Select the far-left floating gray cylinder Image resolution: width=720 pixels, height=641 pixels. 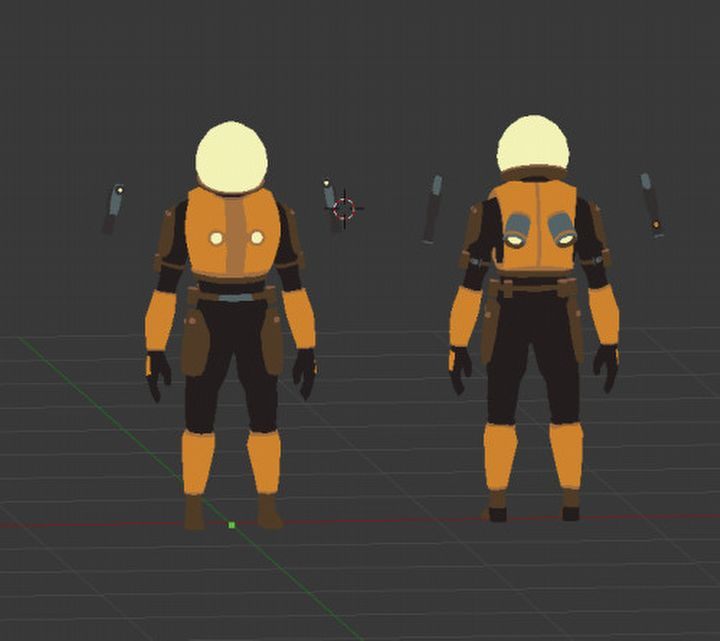113,209
